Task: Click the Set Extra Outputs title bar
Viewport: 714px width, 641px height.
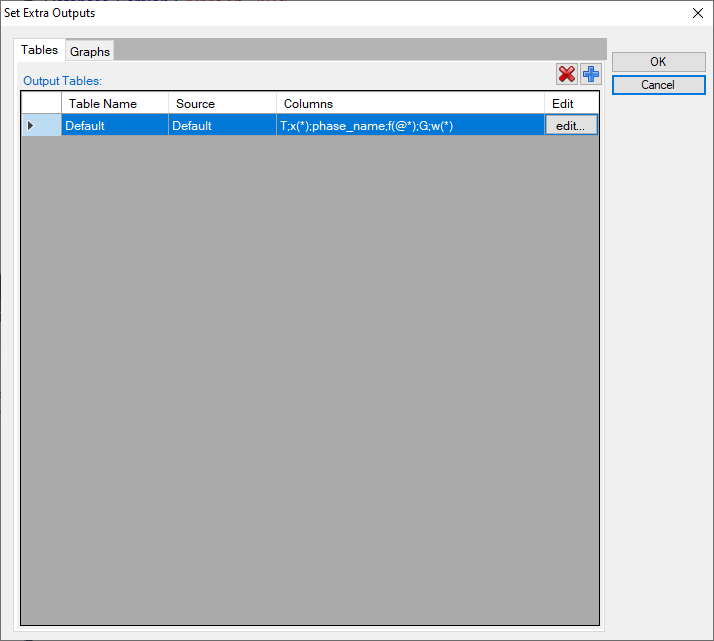Action: click(300, 13)
